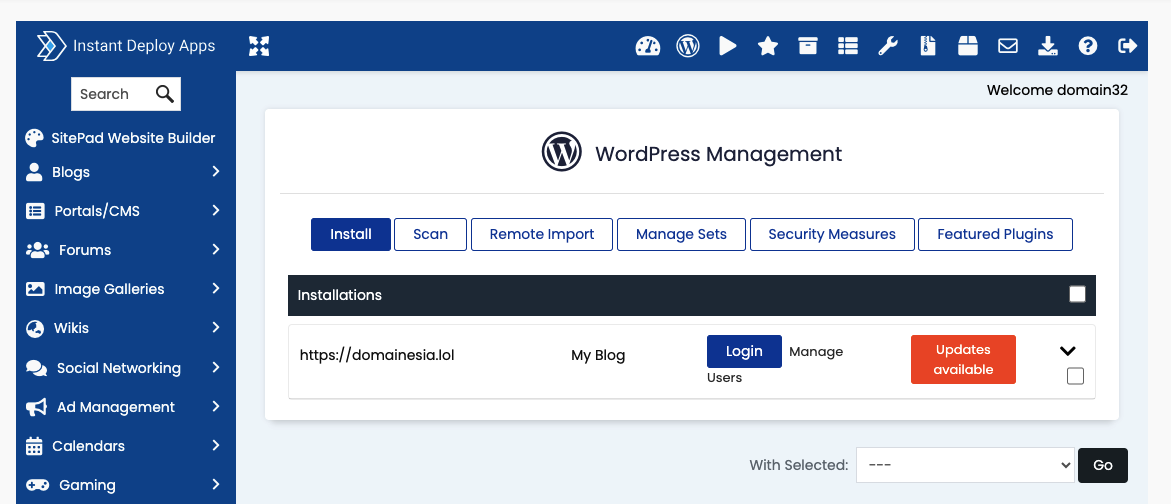Click the Calendars calendar icon
Image resolution: width=1171 pixels, height=504 pixels.
tap(34, 446)
